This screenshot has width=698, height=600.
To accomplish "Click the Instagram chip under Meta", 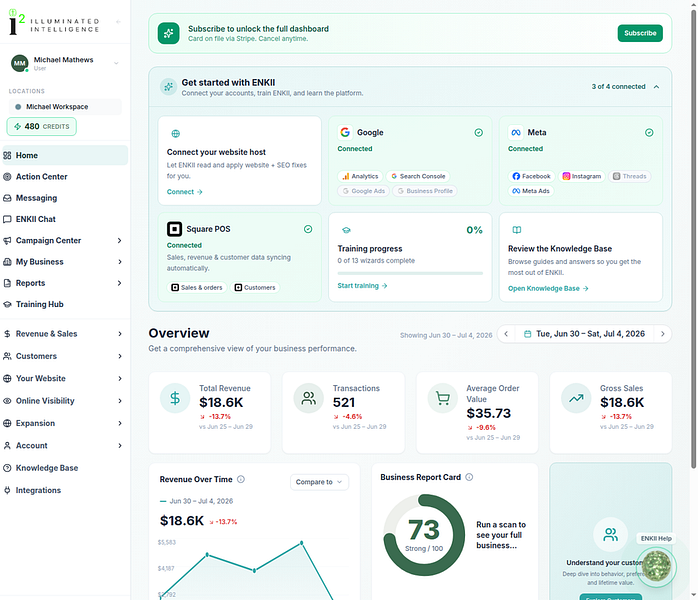I will (x=582, y=176).
